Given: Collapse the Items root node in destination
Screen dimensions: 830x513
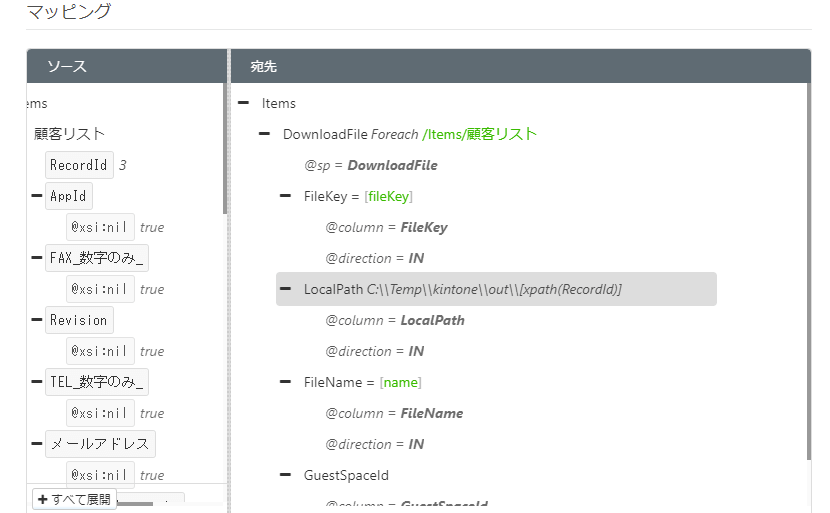Looking at the screenshot, I should click(244, 103).
